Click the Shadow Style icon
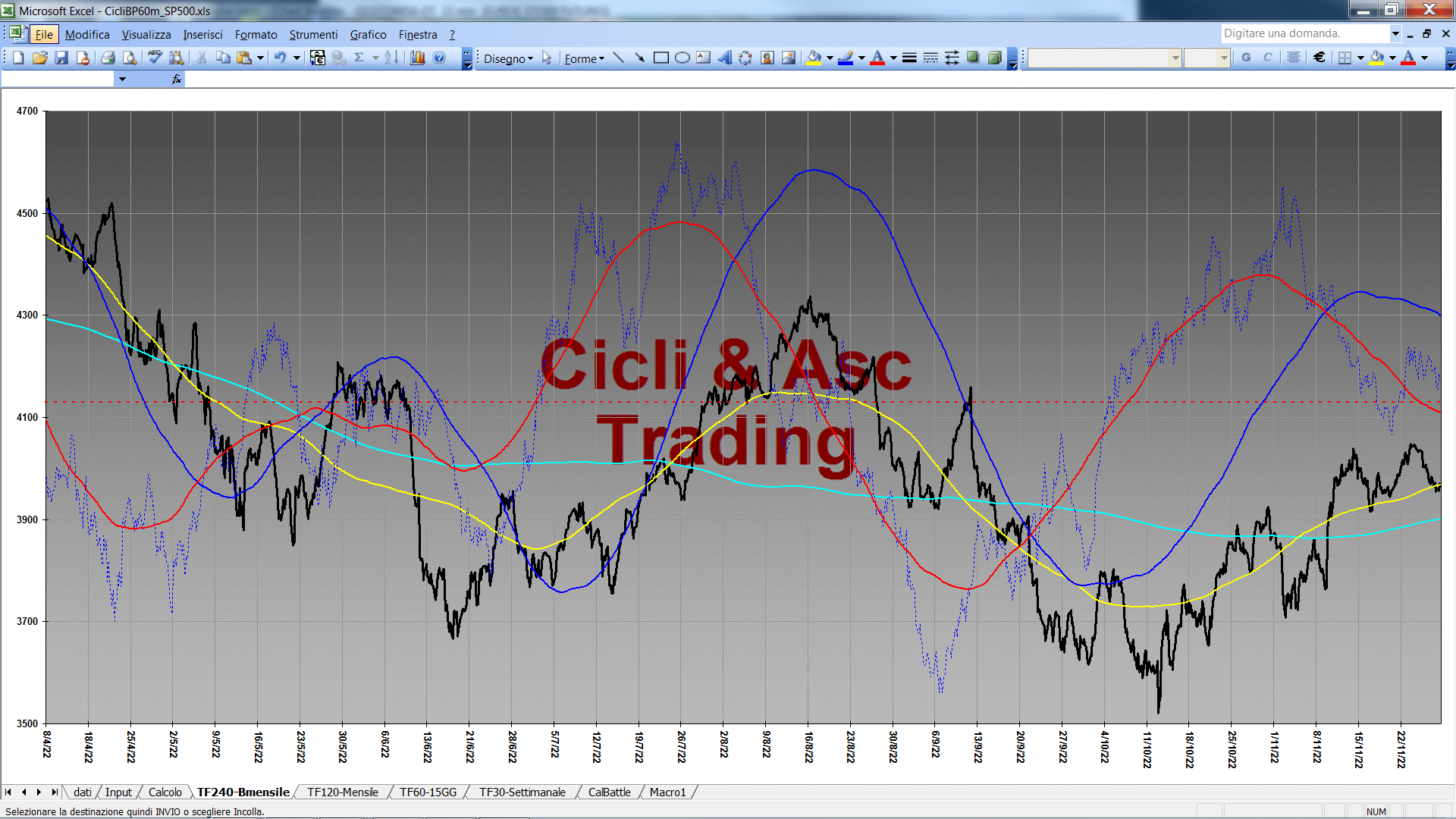The height and width of the screenshot is (819, 1456). point(973,58)
